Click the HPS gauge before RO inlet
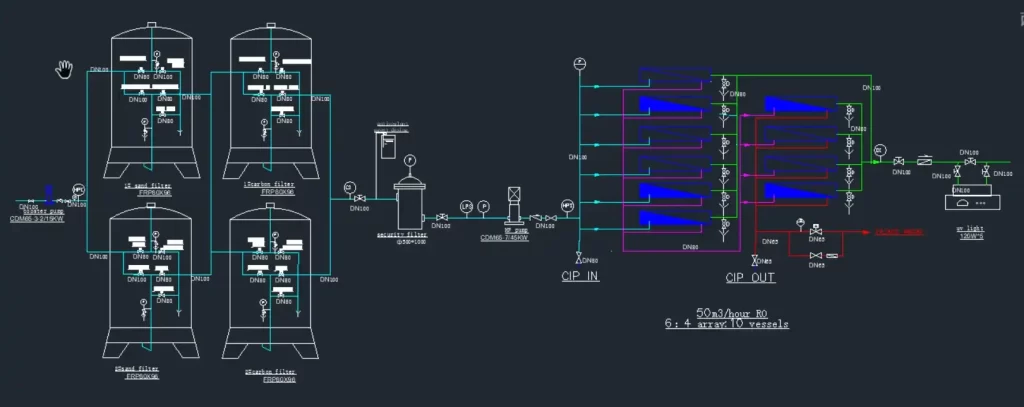Screen dimensions: 1024x407 (567, 204)
